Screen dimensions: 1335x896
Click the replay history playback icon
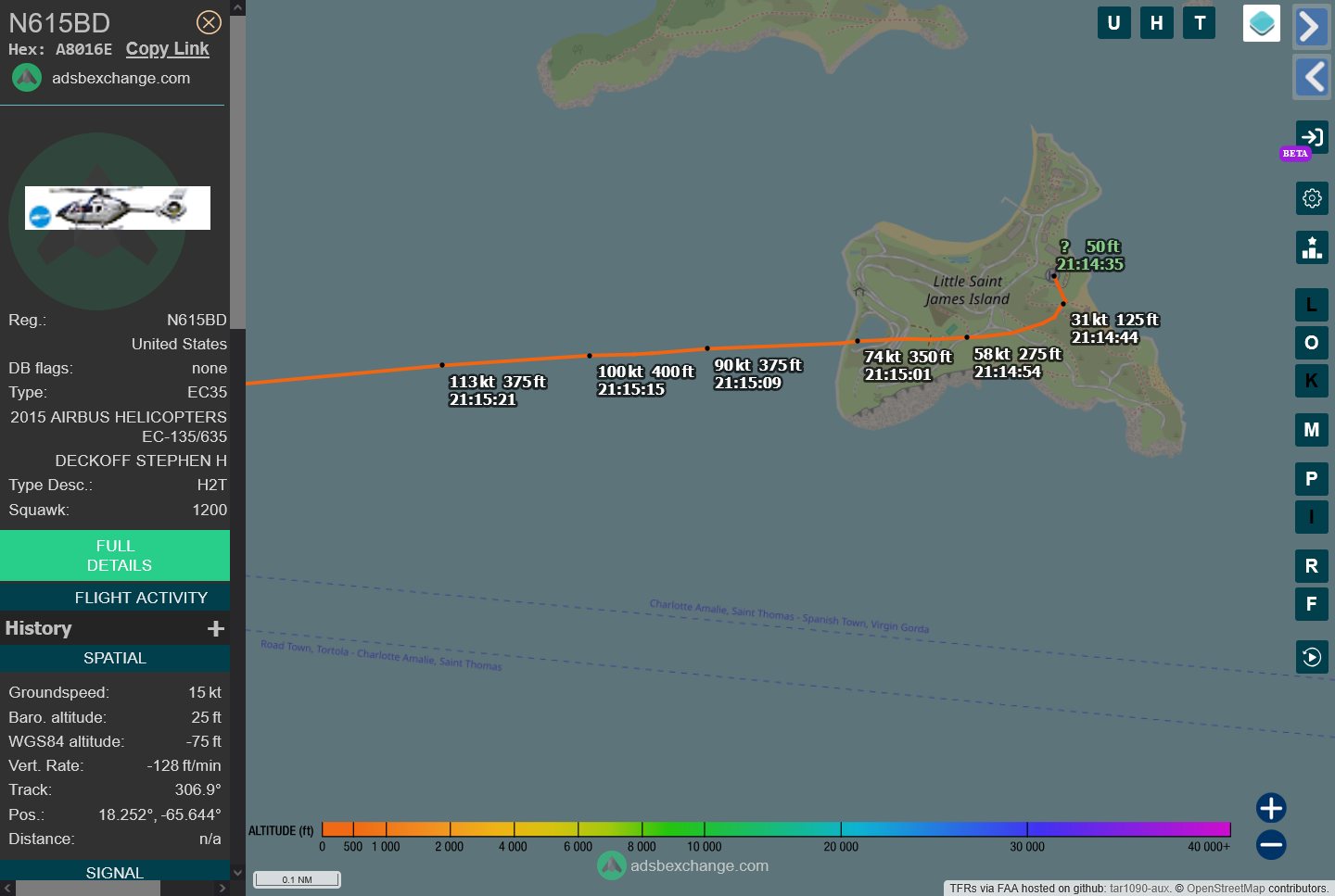click(1311, 657)
